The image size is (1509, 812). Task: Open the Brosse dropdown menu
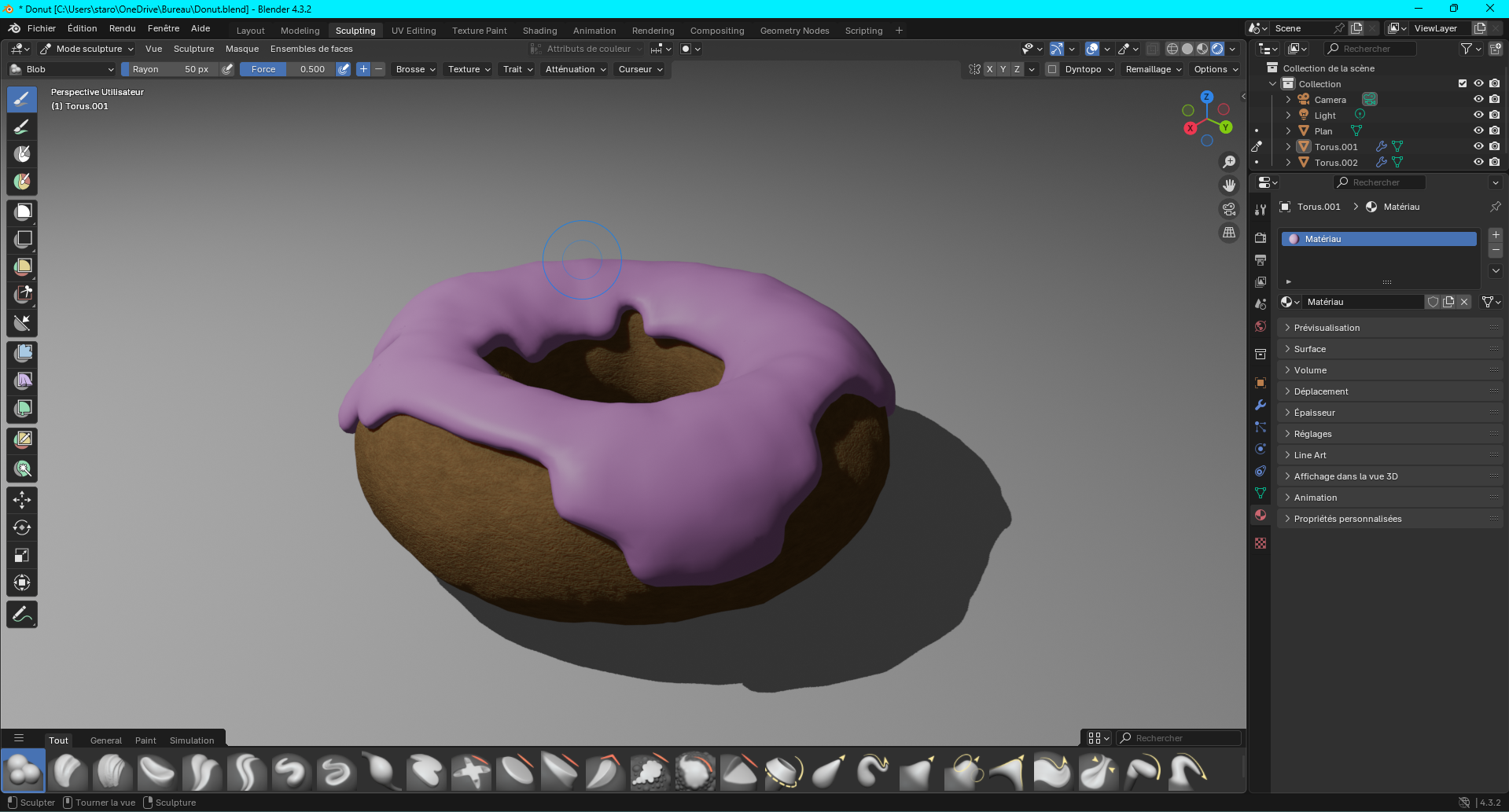pos(414,69)
